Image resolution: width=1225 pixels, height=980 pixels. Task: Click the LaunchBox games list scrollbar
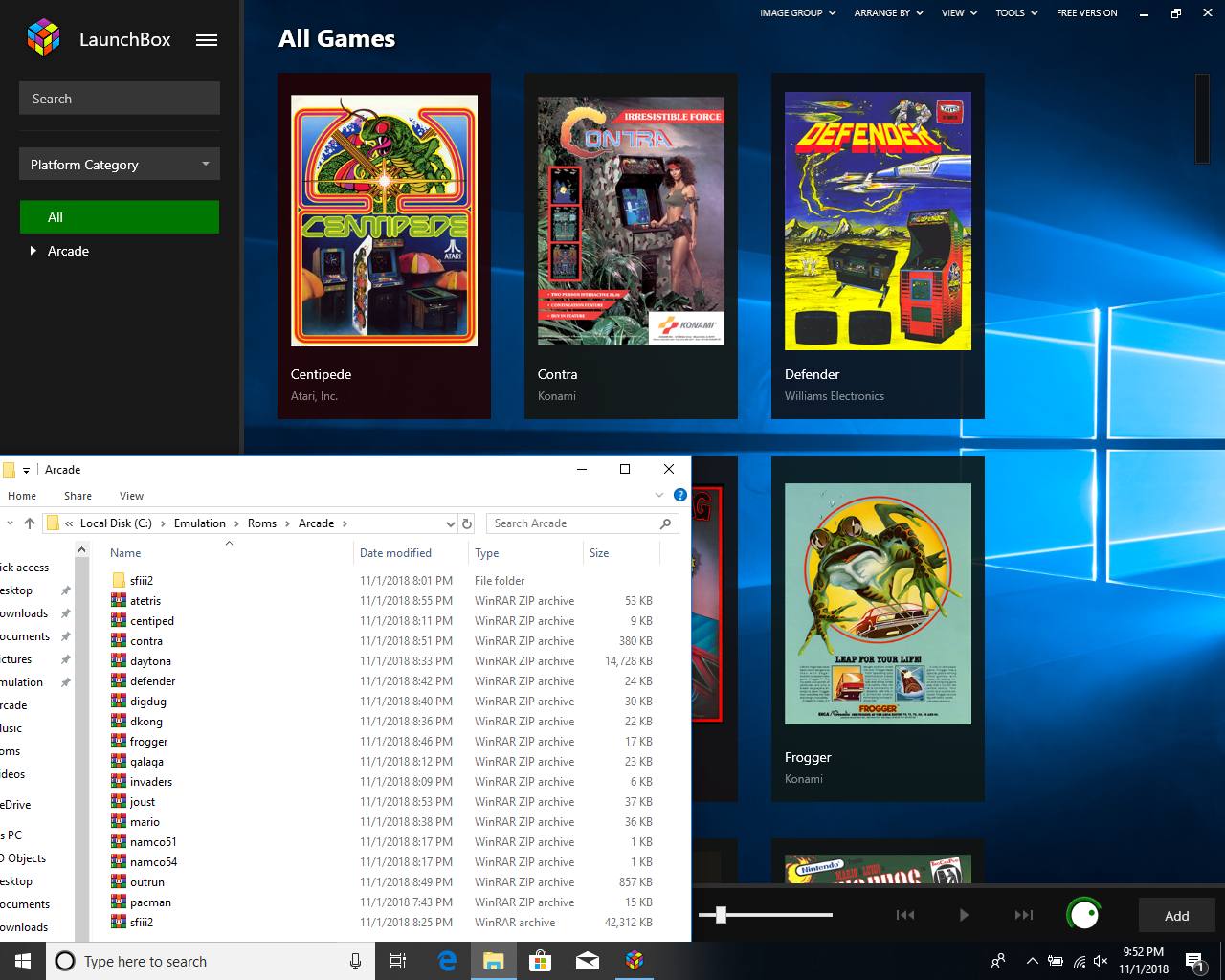click(x=1202, y=119)
